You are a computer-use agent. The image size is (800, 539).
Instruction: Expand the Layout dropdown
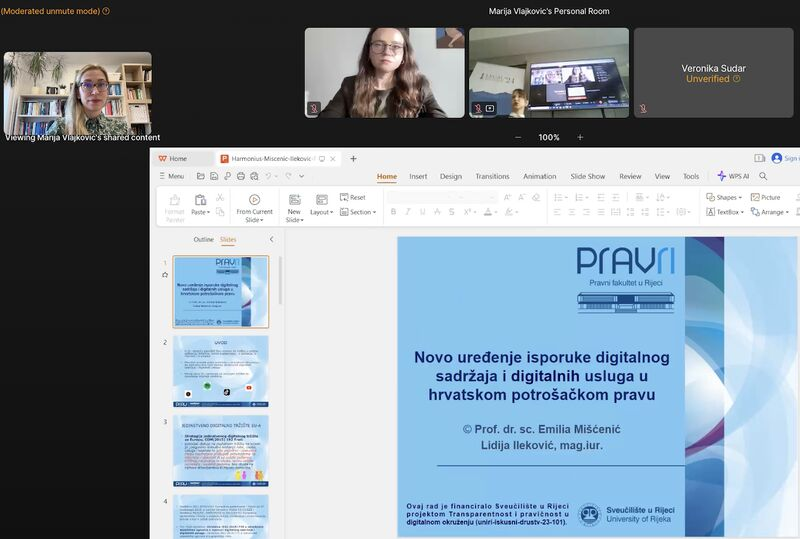pyautogui.click(x=321, y=212)
